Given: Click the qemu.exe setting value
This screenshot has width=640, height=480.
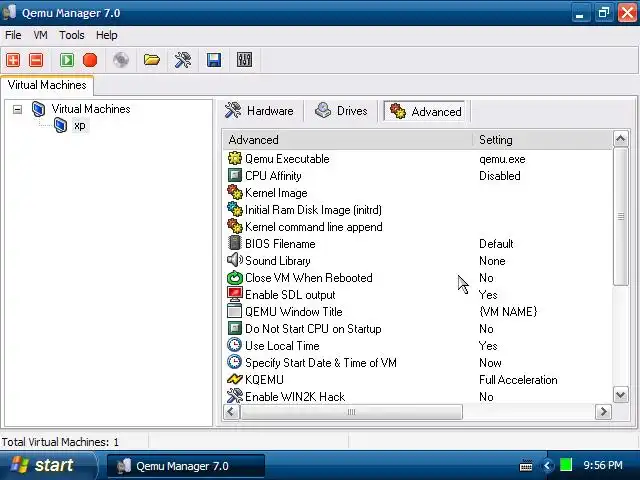Looking at the screenshot, I should (502, 159).
